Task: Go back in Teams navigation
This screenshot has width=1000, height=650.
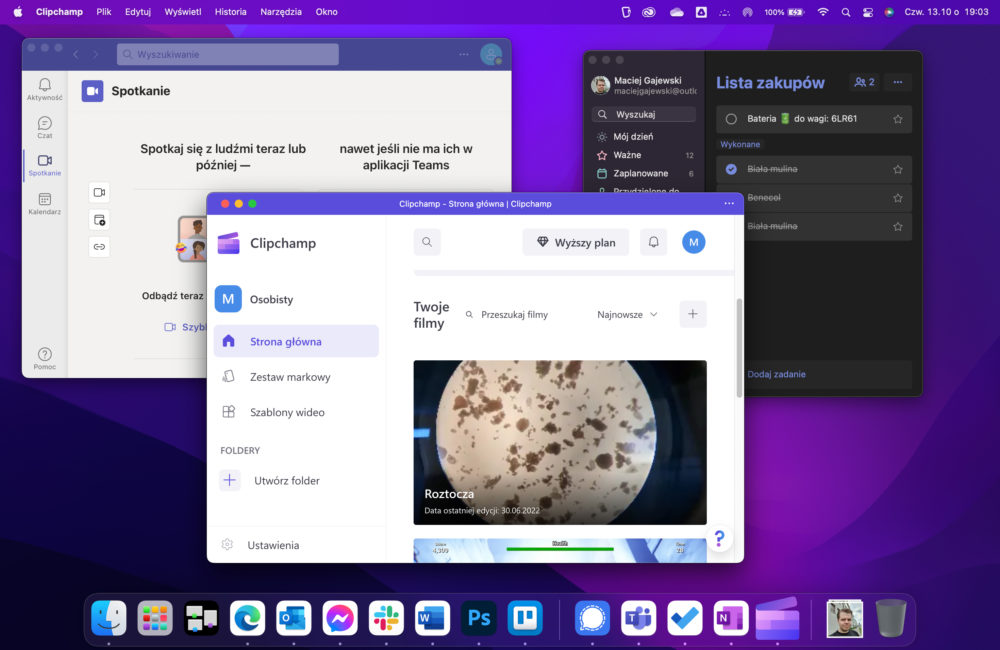Action: pyautogui.click(x=76, y=54)
